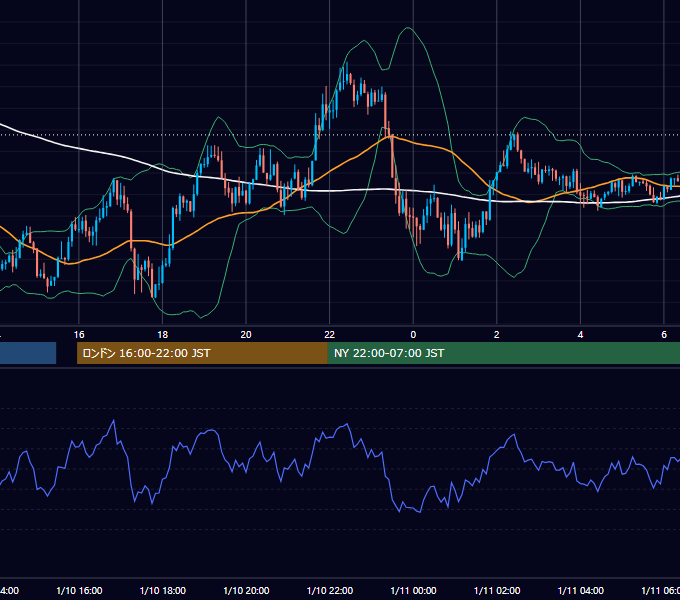This screenshot has width=680, height=600.
Task: Click the 1/10 18:00 date label
Action: click(x=163, y=591)
